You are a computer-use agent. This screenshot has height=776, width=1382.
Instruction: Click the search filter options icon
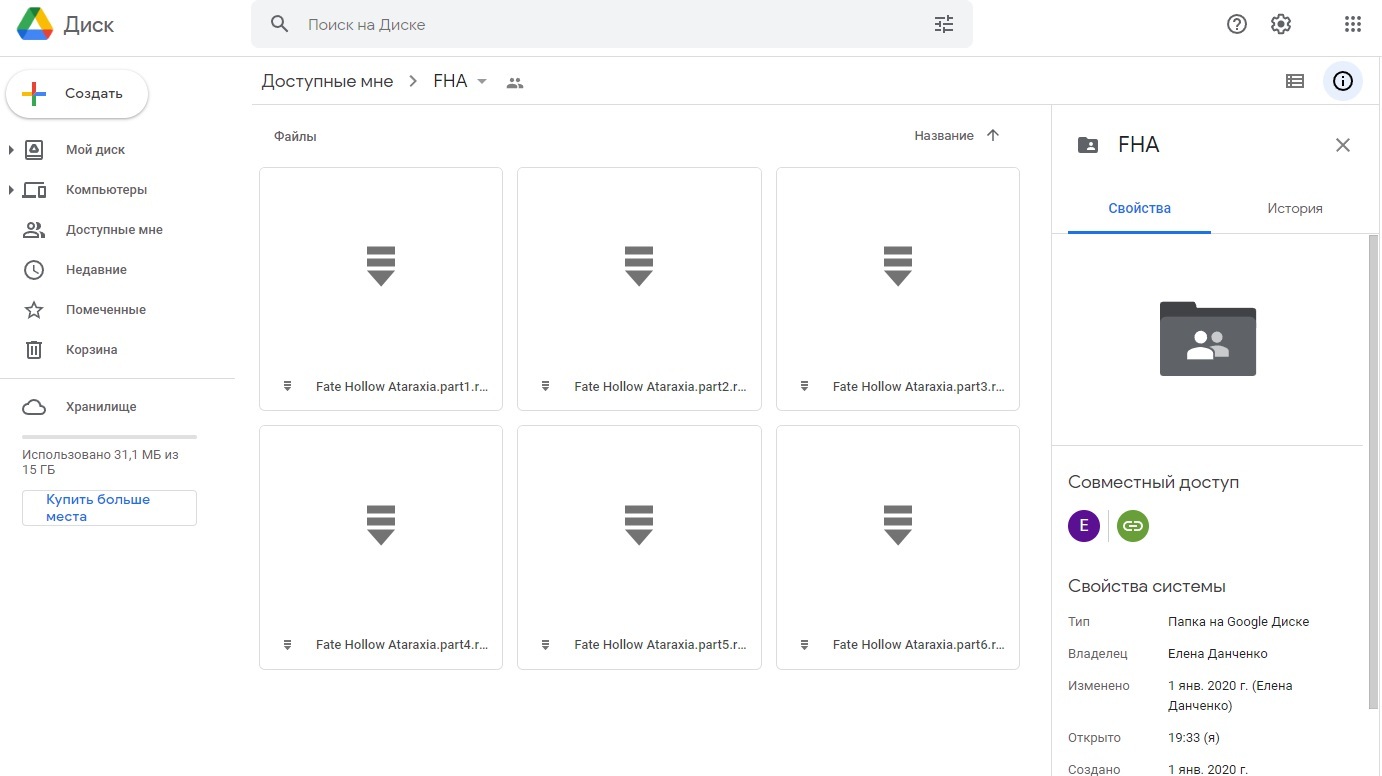coord(943,25)
